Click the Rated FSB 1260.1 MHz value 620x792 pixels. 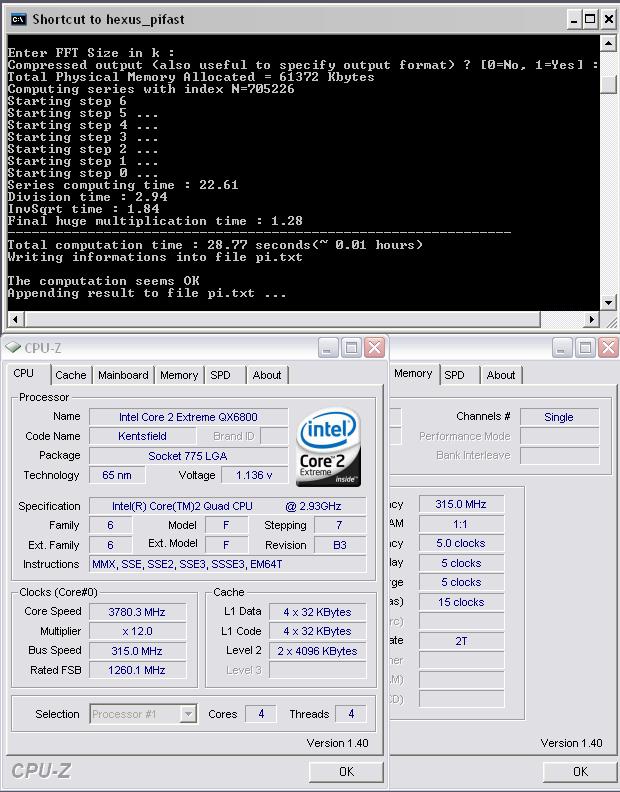[137, 670]
